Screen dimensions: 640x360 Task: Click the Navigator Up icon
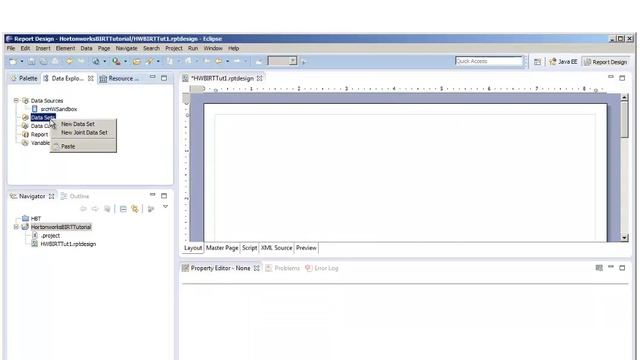coord(107,209)
